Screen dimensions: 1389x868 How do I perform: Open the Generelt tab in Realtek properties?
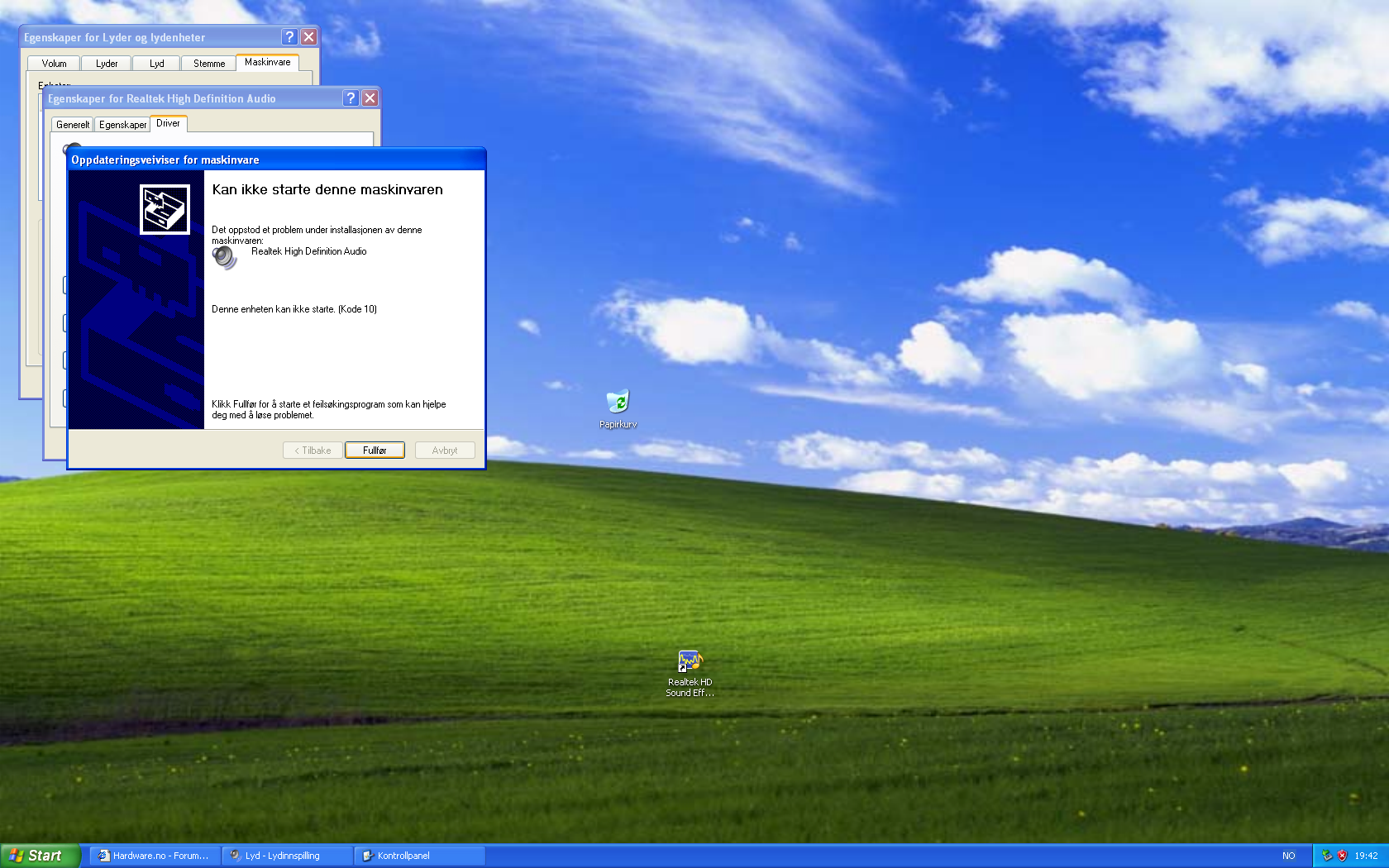click(73, 125)
